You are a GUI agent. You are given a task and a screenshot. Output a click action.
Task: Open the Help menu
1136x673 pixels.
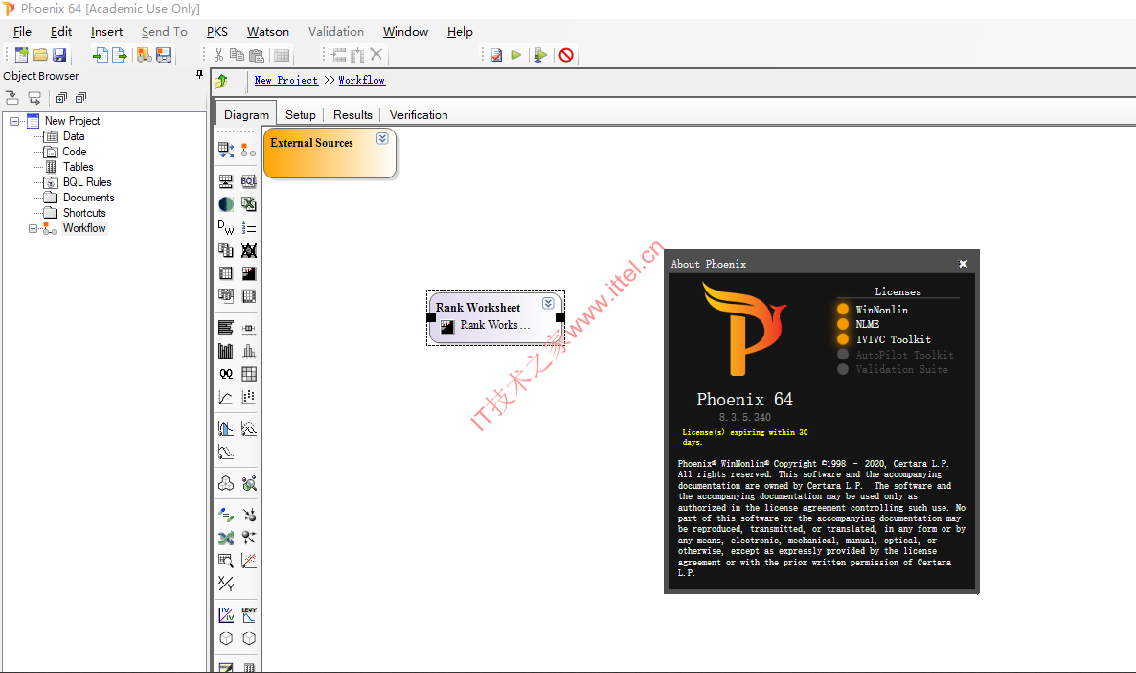pyautogui.click(x=459, y=32)
